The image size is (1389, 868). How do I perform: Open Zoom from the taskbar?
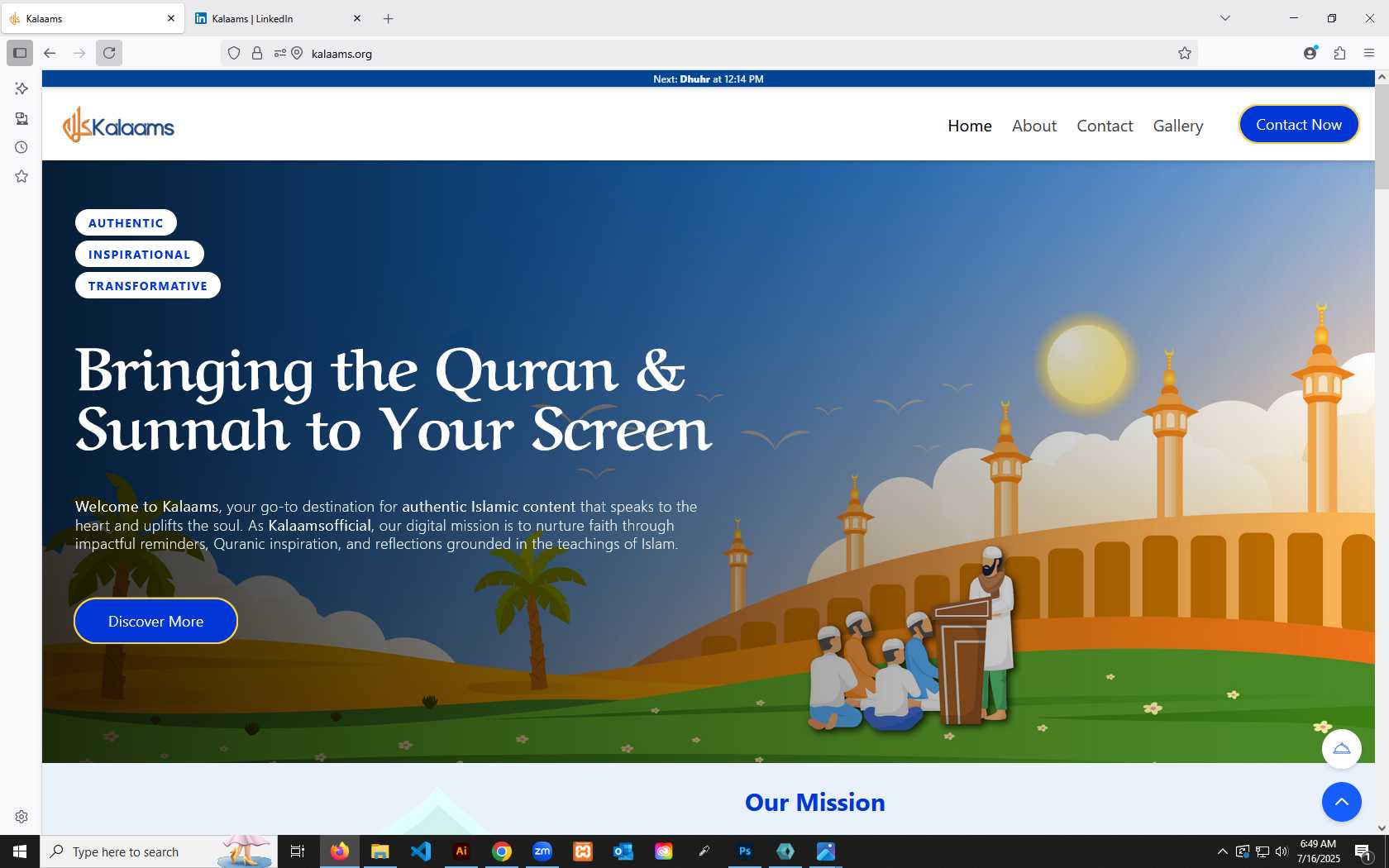pyautogui.click(x=542, y=851)
